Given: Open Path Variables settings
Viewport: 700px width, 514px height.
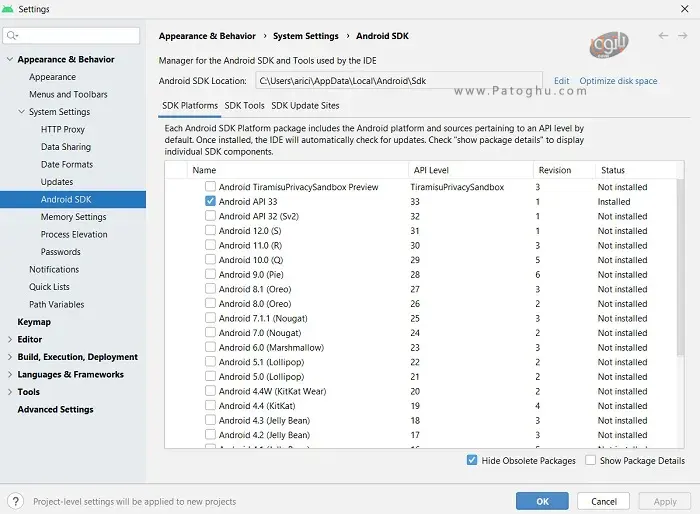Looking at the screenshot, I should [57, 304].
